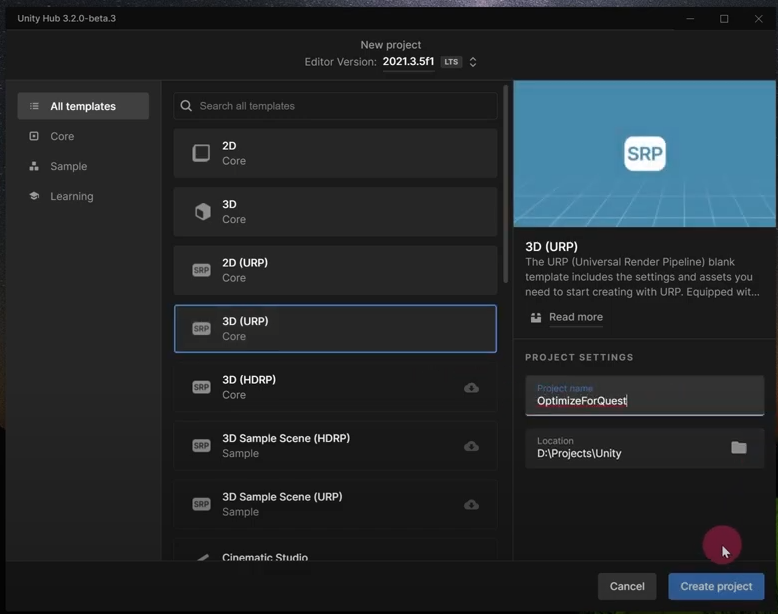Image resolution: width=778 pixels, height=614 pixels.
Task: Close the Unity Hub window
Action: [758, 19]
